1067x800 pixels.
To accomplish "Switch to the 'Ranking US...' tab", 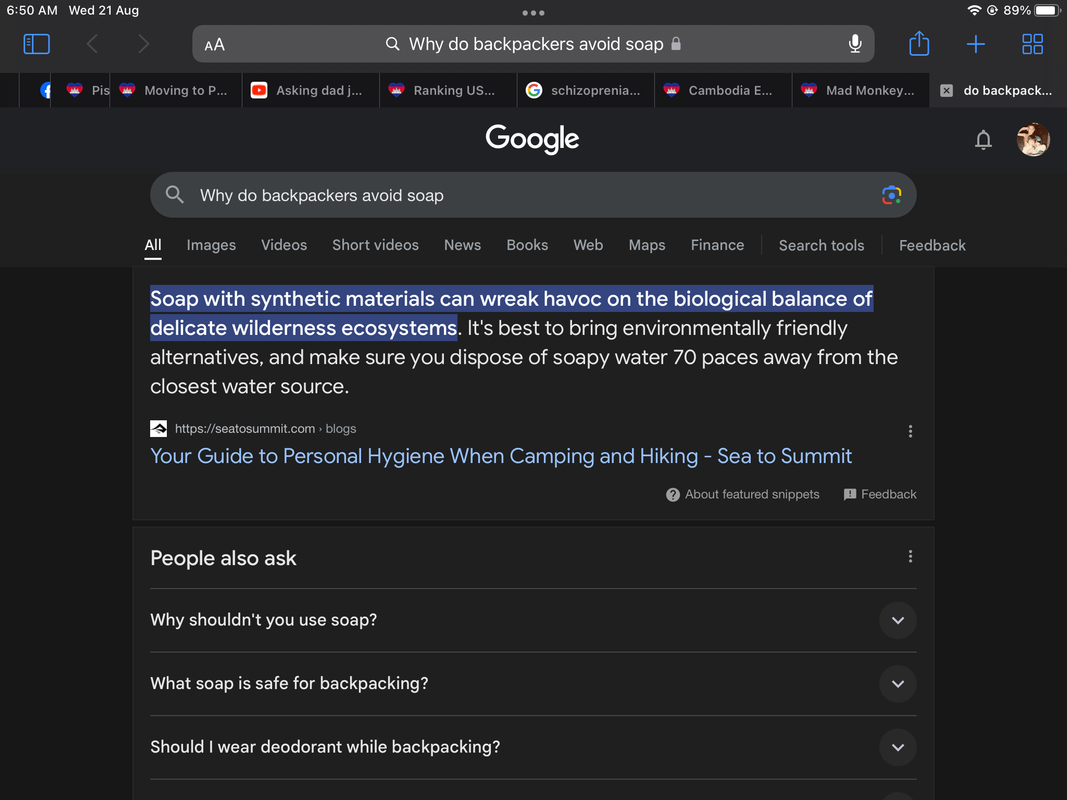I will [448, 90].
